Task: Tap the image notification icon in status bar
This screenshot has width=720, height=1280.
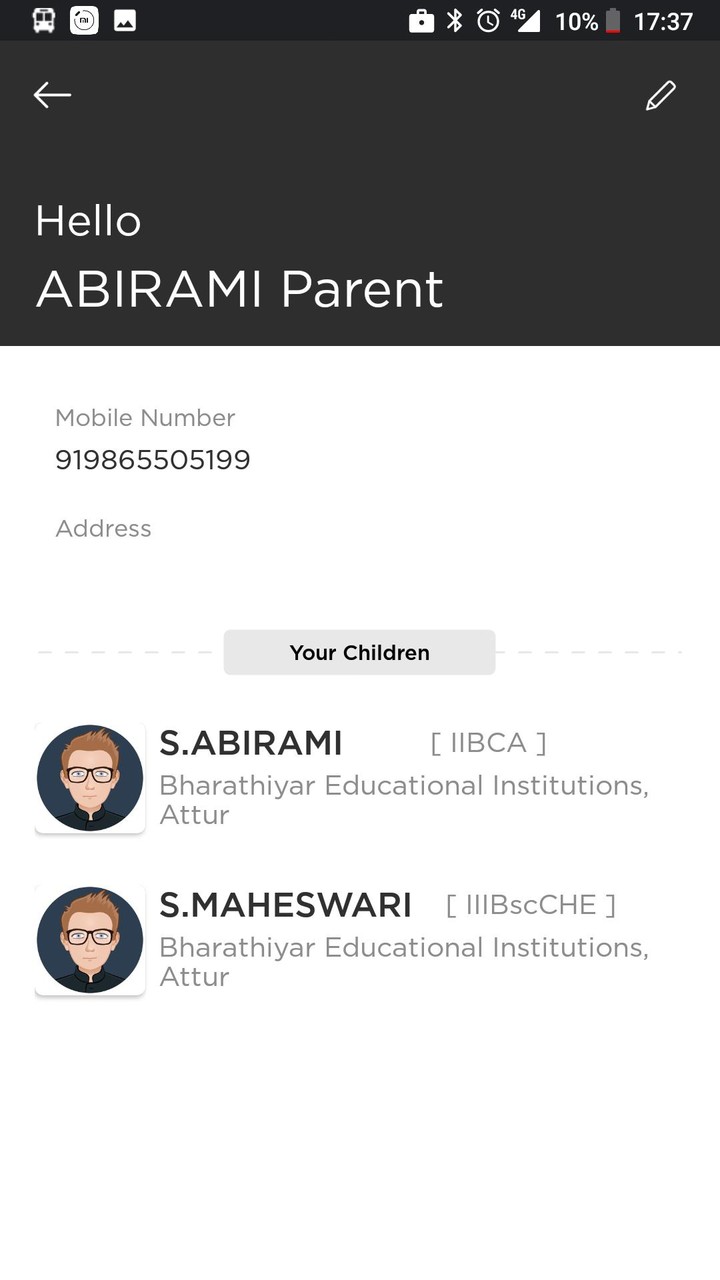Action: coord(125,20)
